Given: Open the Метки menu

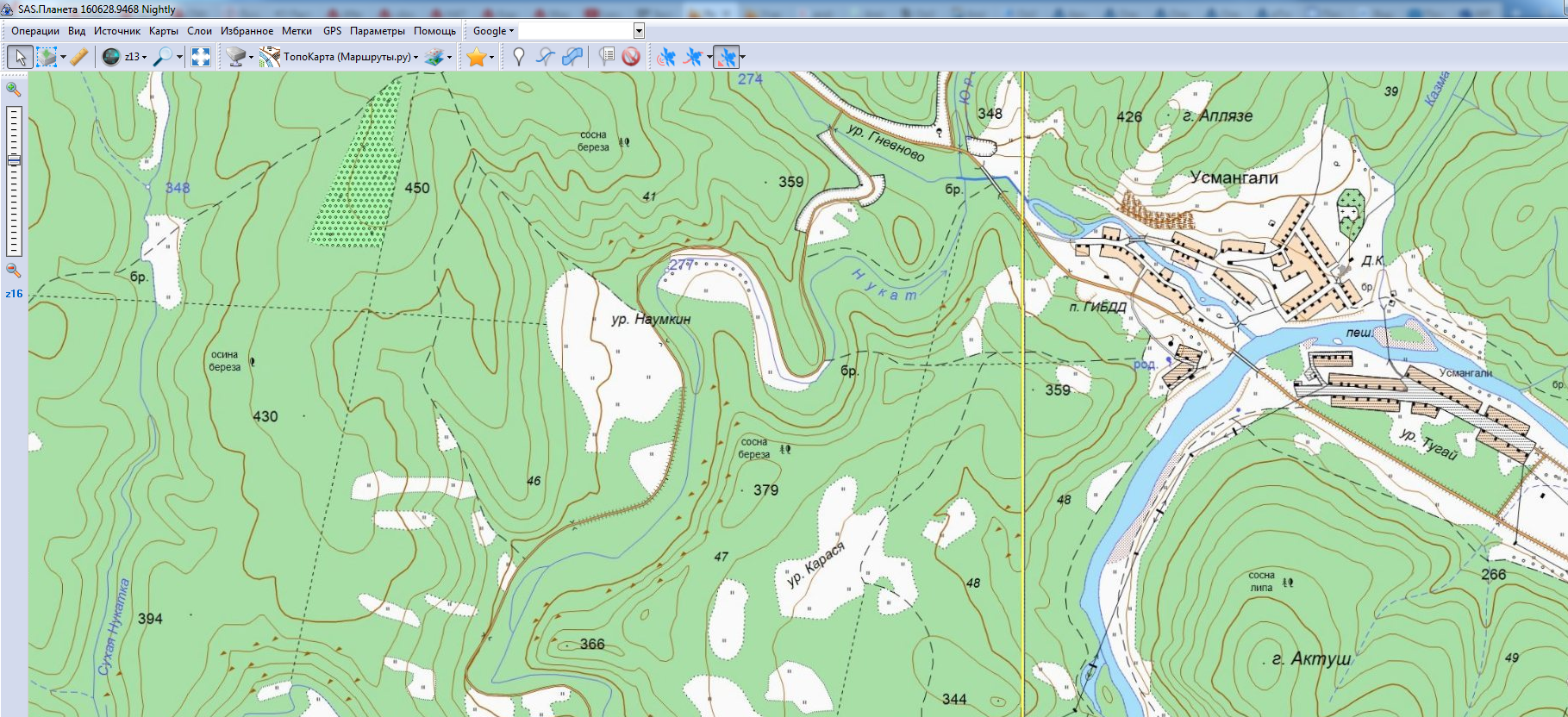Looking at the screenshot, I should [297, 31].
